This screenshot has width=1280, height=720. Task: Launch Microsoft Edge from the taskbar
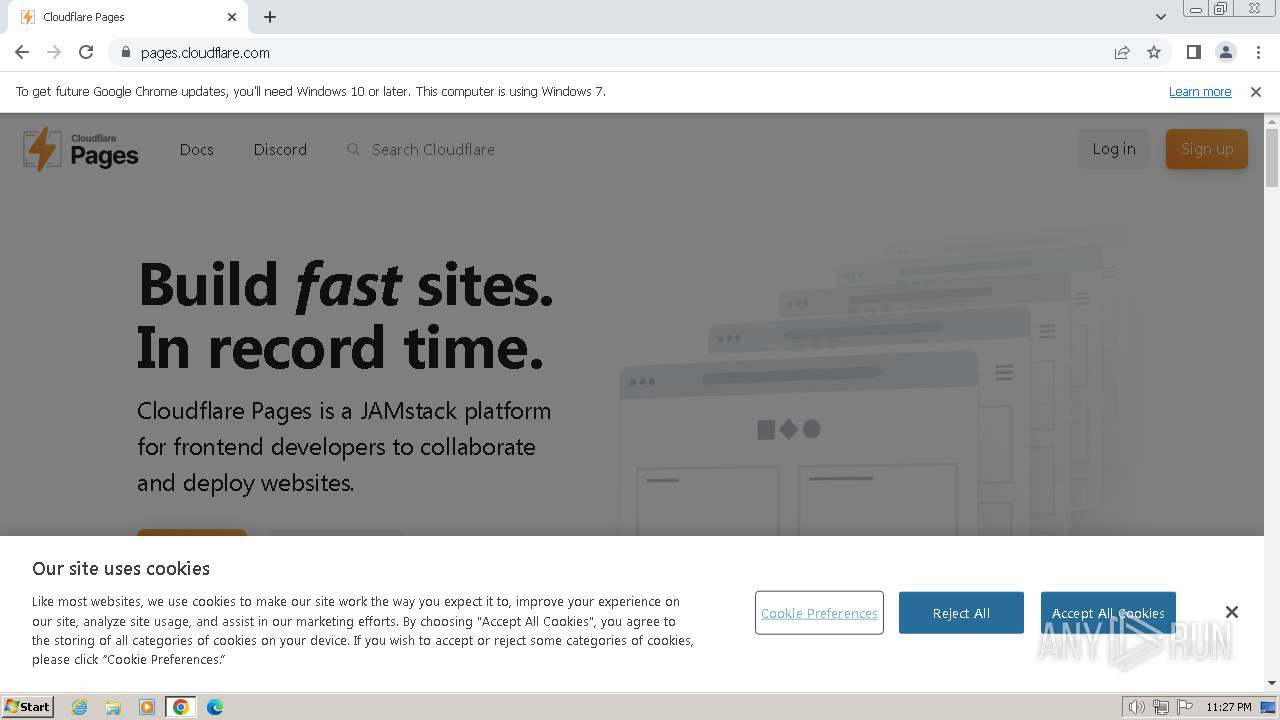point(215,707)
